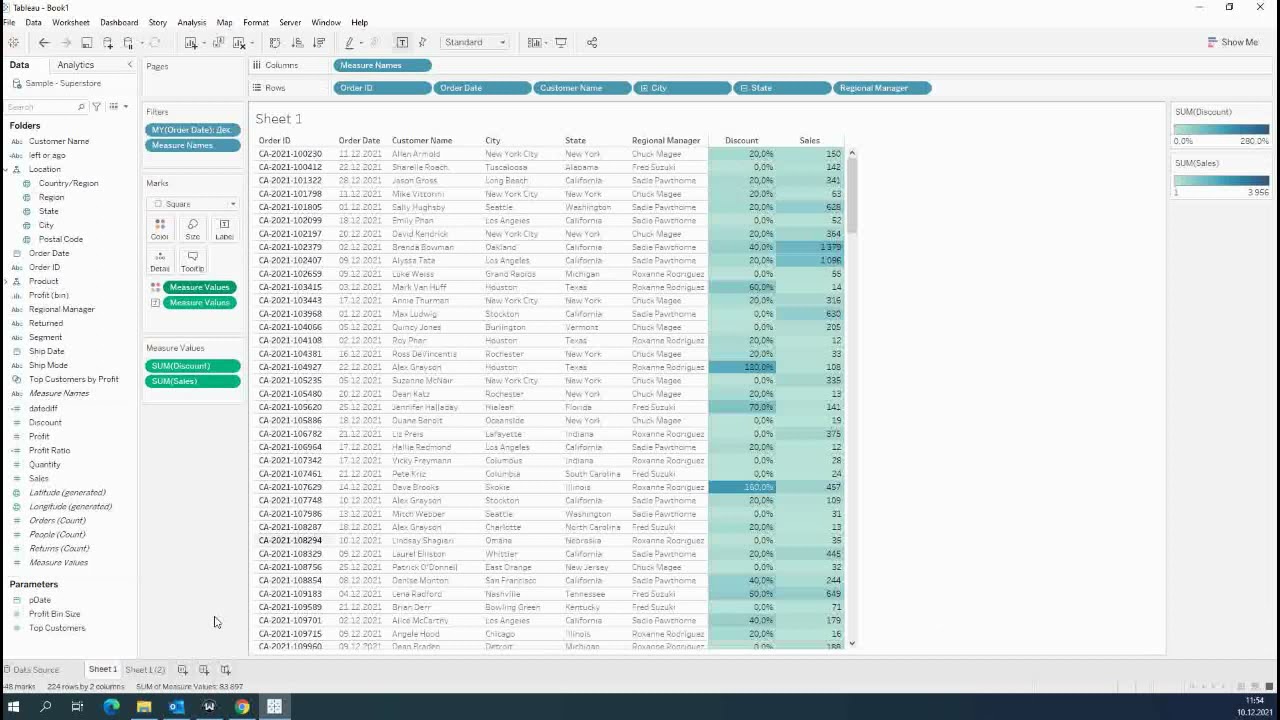
Task: Click the filter fields icon in Data pane
Action: pos(97,106)
